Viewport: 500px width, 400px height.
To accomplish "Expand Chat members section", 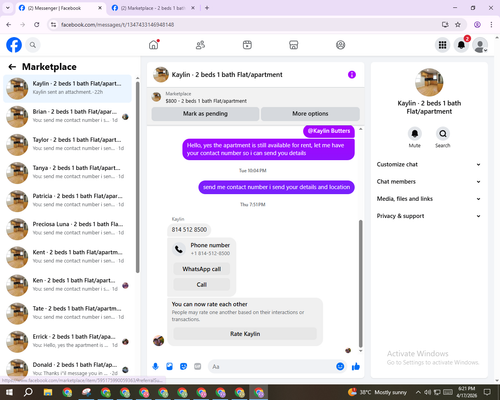I will (x=429, y=182).
